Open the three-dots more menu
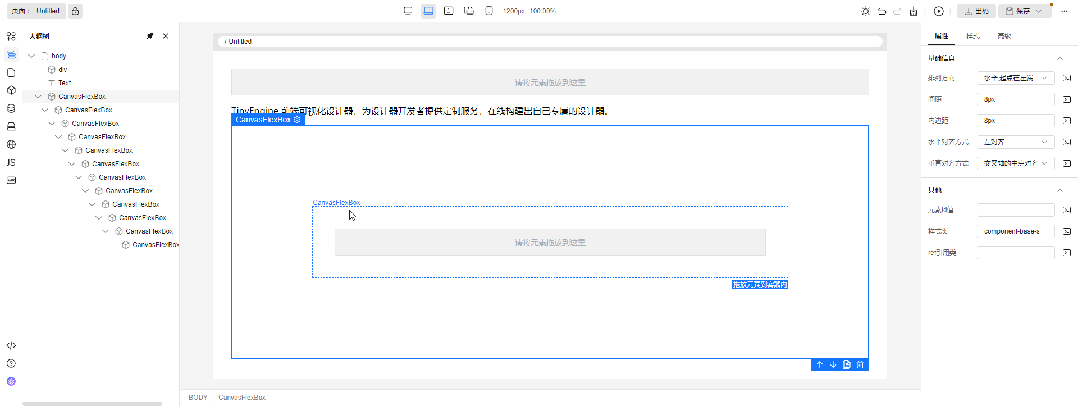The height and width of the screenshot is (406, 1078). click(x=1063, y=11)
